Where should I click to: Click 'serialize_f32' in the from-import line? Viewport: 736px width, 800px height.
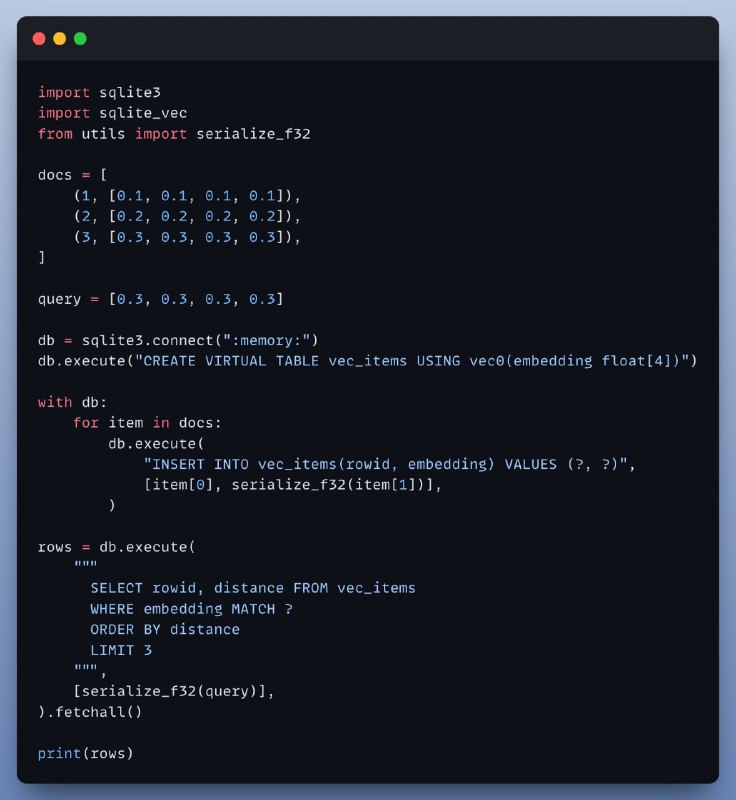253,134
